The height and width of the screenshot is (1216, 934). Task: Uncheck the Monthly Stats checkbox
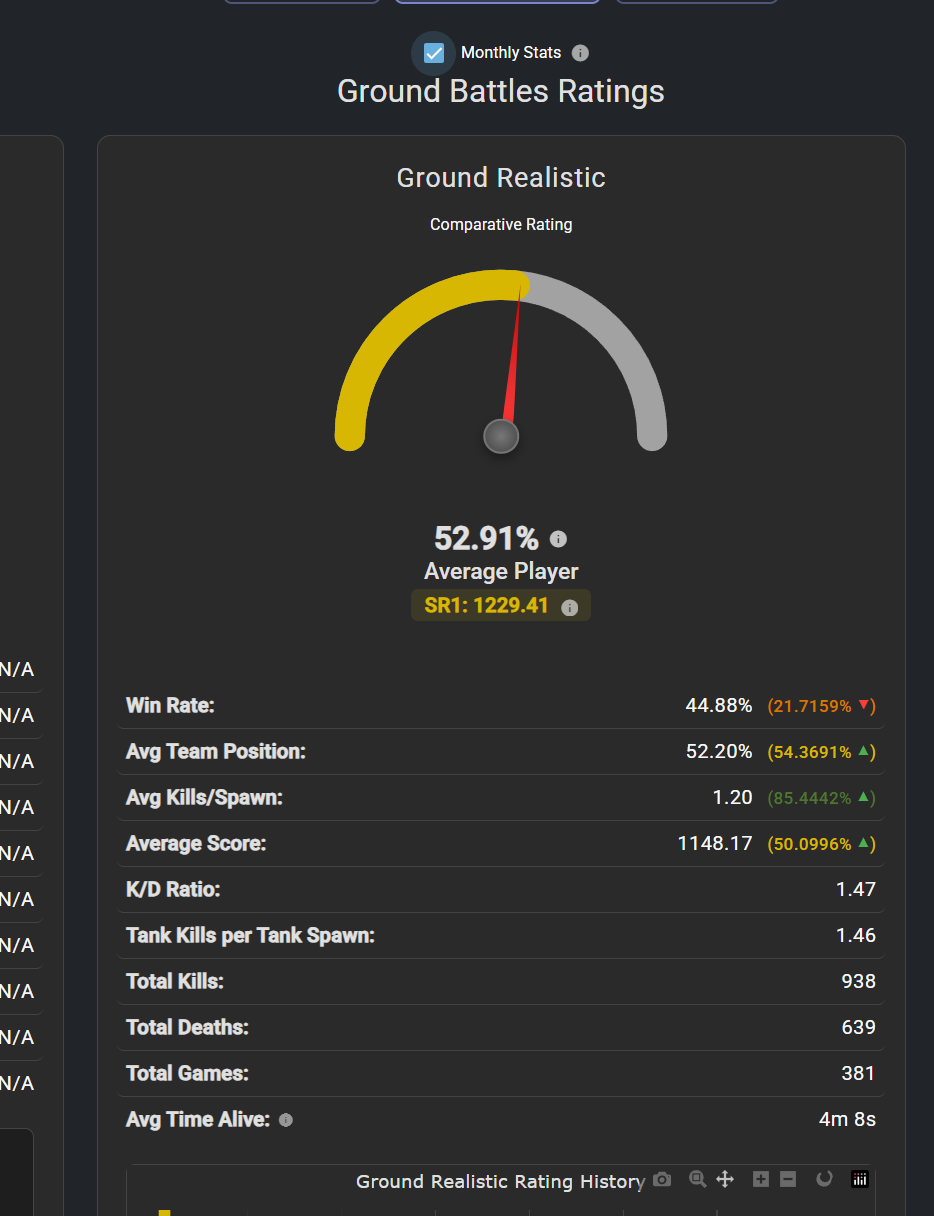tap(434, 53)
